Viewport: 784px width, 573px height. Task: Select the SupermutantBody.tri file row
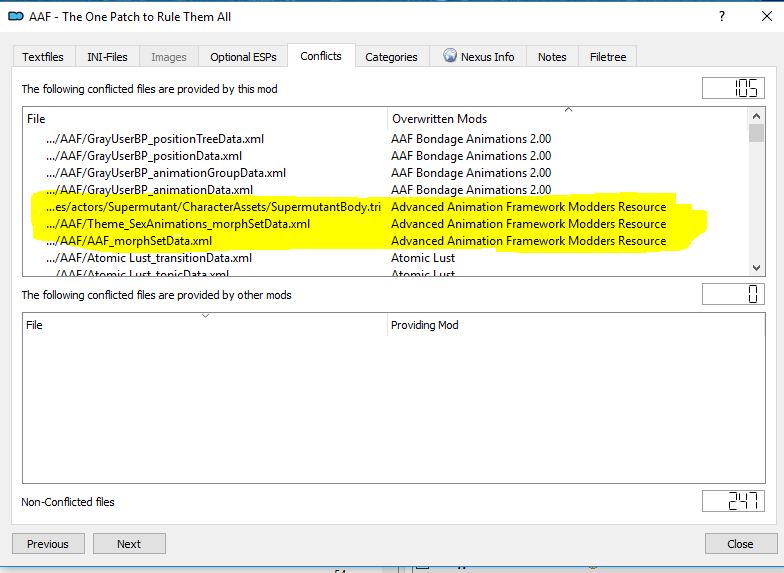(x=386, y=206)
